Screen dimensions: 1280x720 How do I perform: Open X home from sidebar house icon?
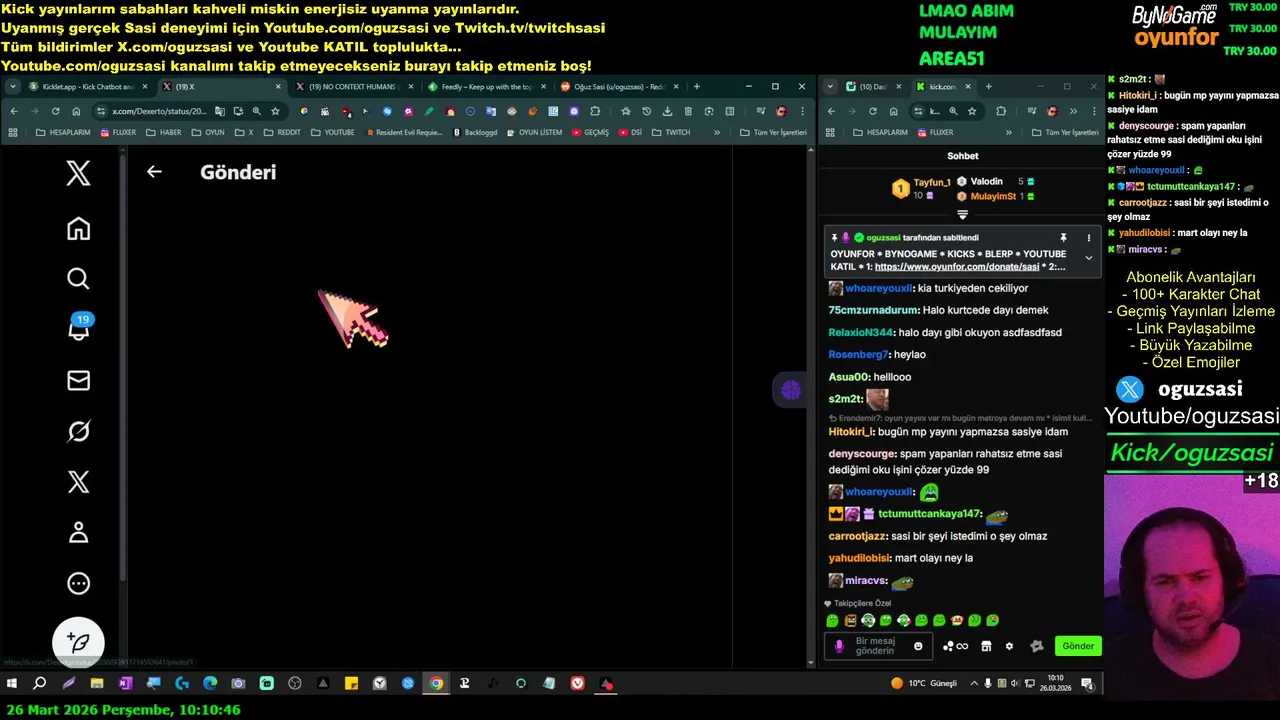[x=78, y=229]
